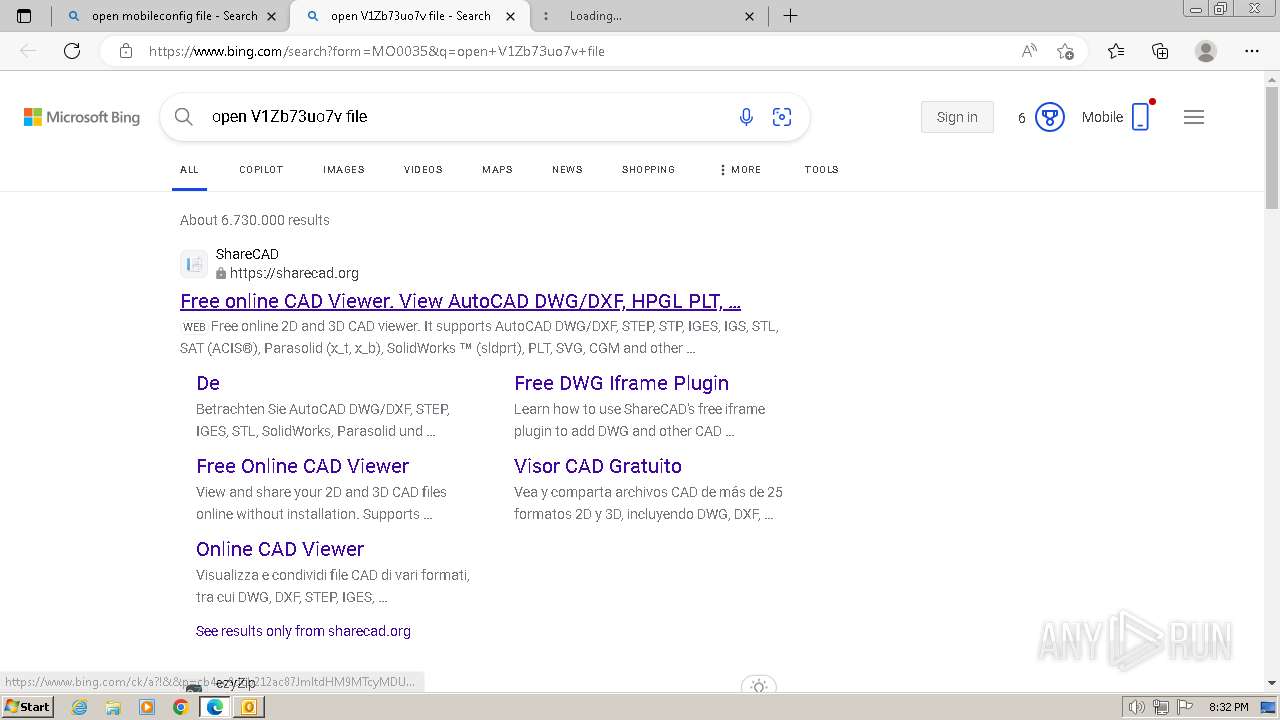This screenshot has height=720, width=1280.
Task: Close the 'open V1Zb73uo7v file' tab
Action: coord(511,16)
